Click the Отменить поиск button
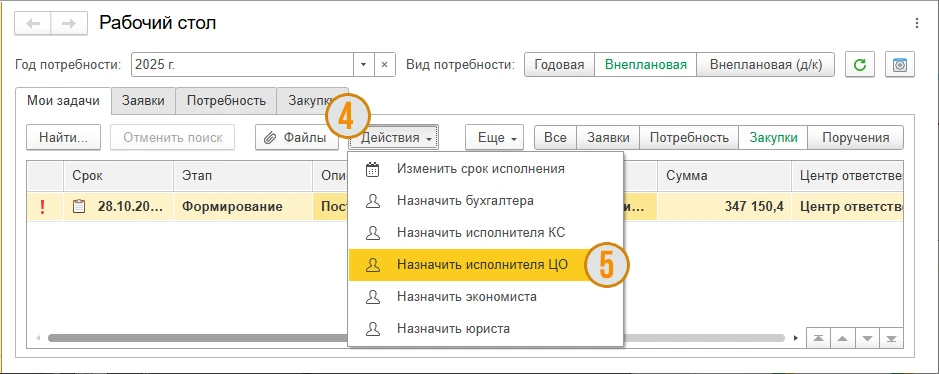The height and width of the screenshot is (374, 939). coord(172,138)
